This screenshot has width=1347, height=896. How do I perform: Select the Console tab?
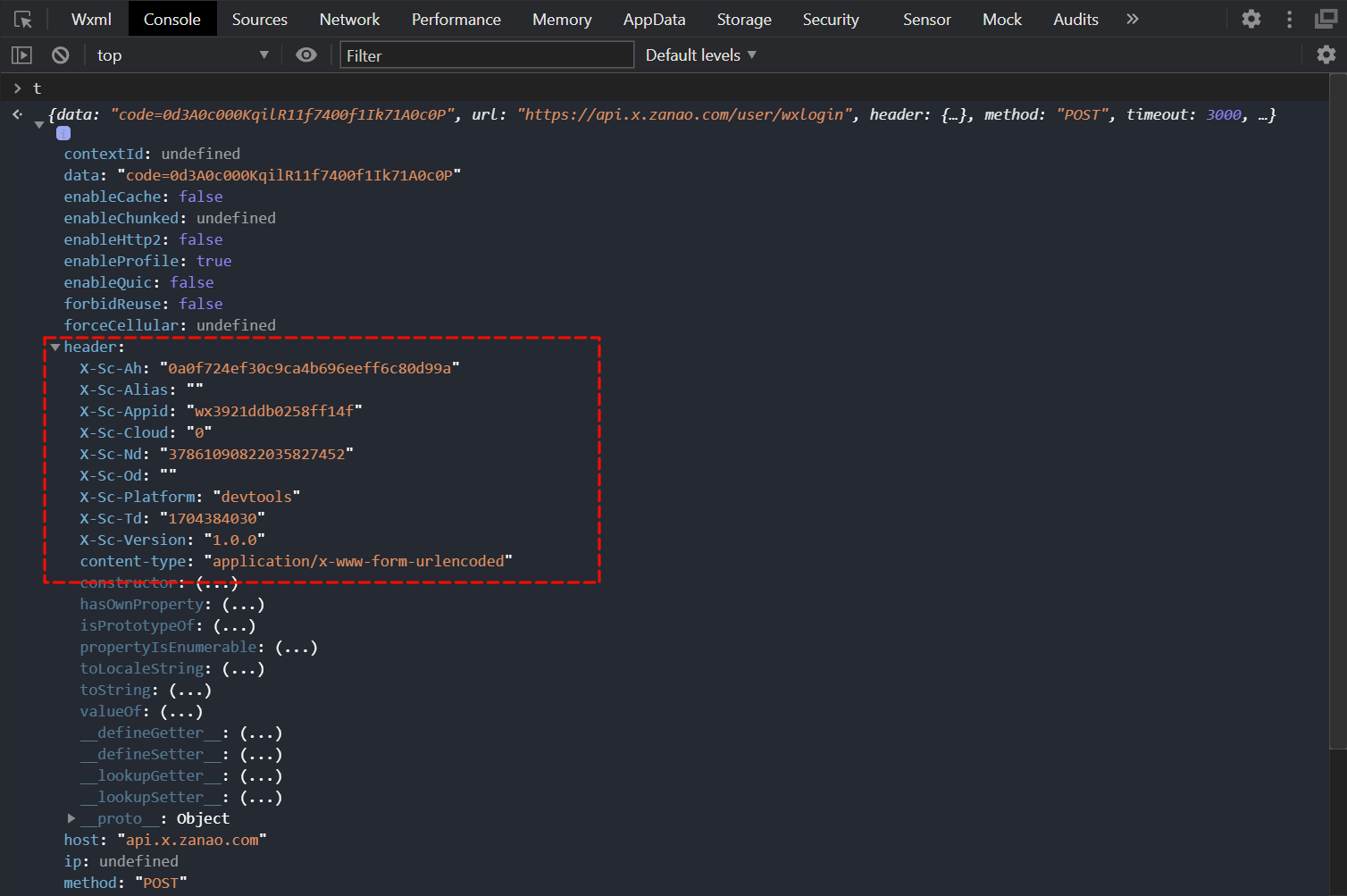172,19
